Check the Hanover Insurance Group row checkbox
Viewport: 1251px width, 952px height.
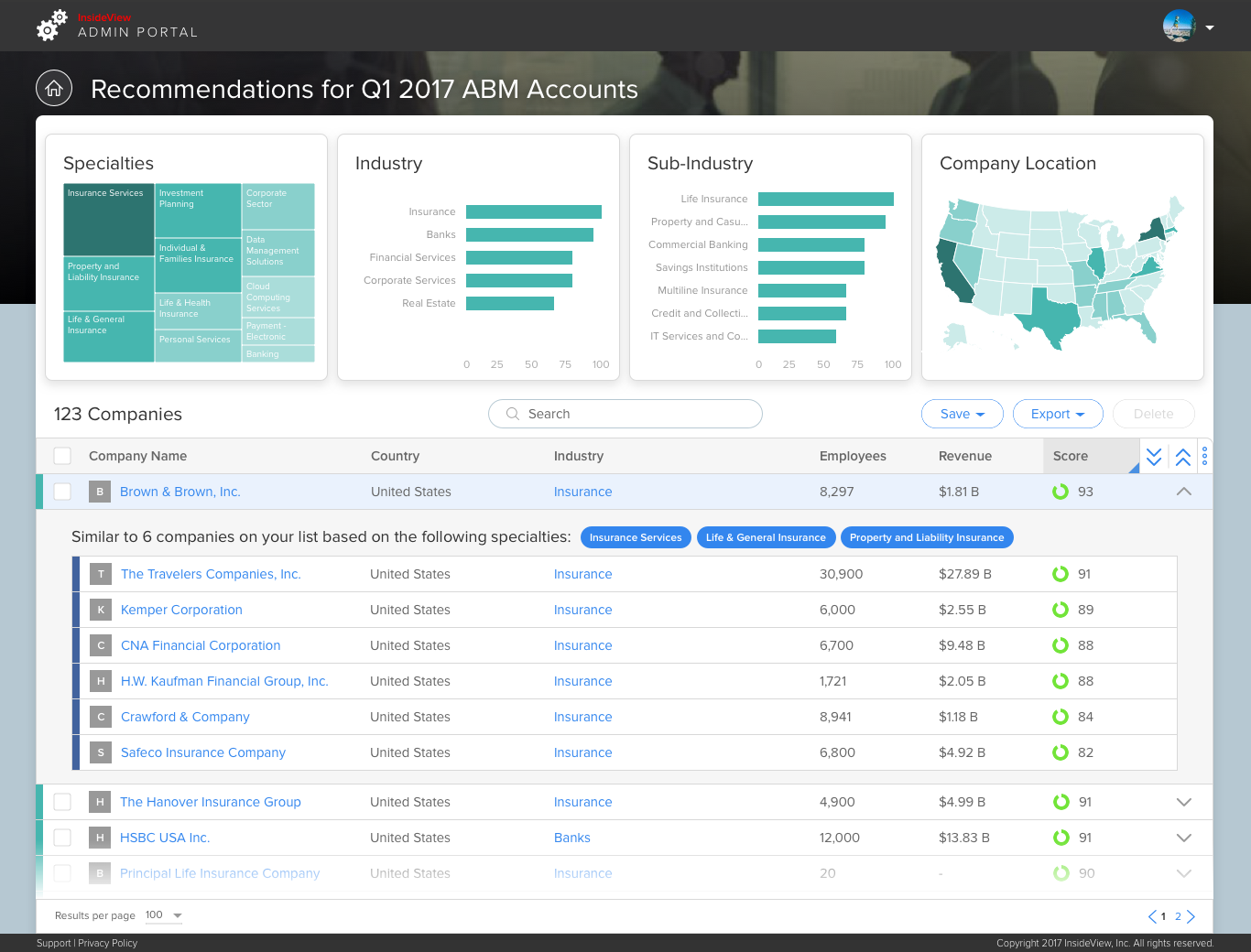coord(62,802)
